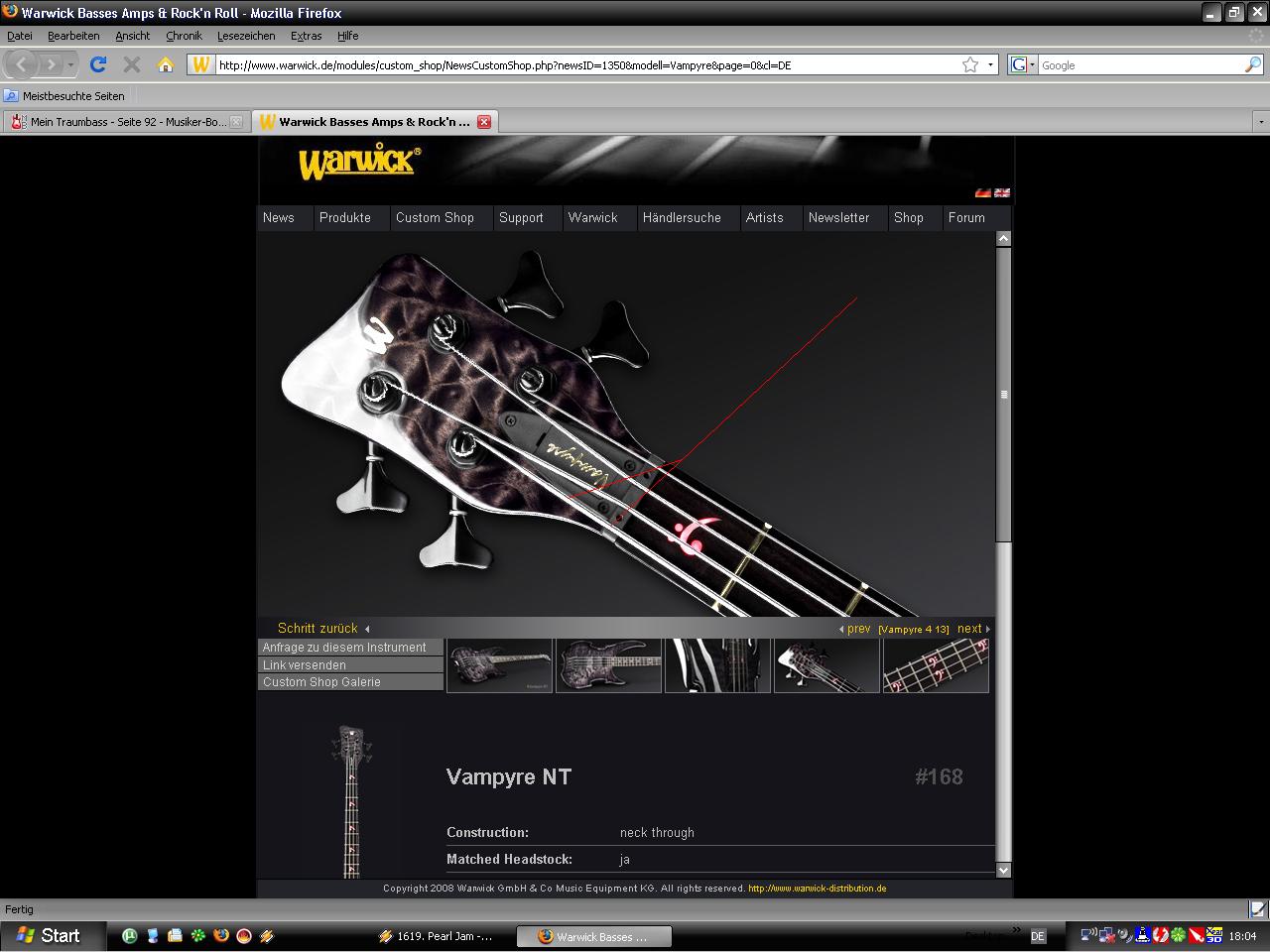Reload the current page
1270x952 pixels.
point(98,64)
